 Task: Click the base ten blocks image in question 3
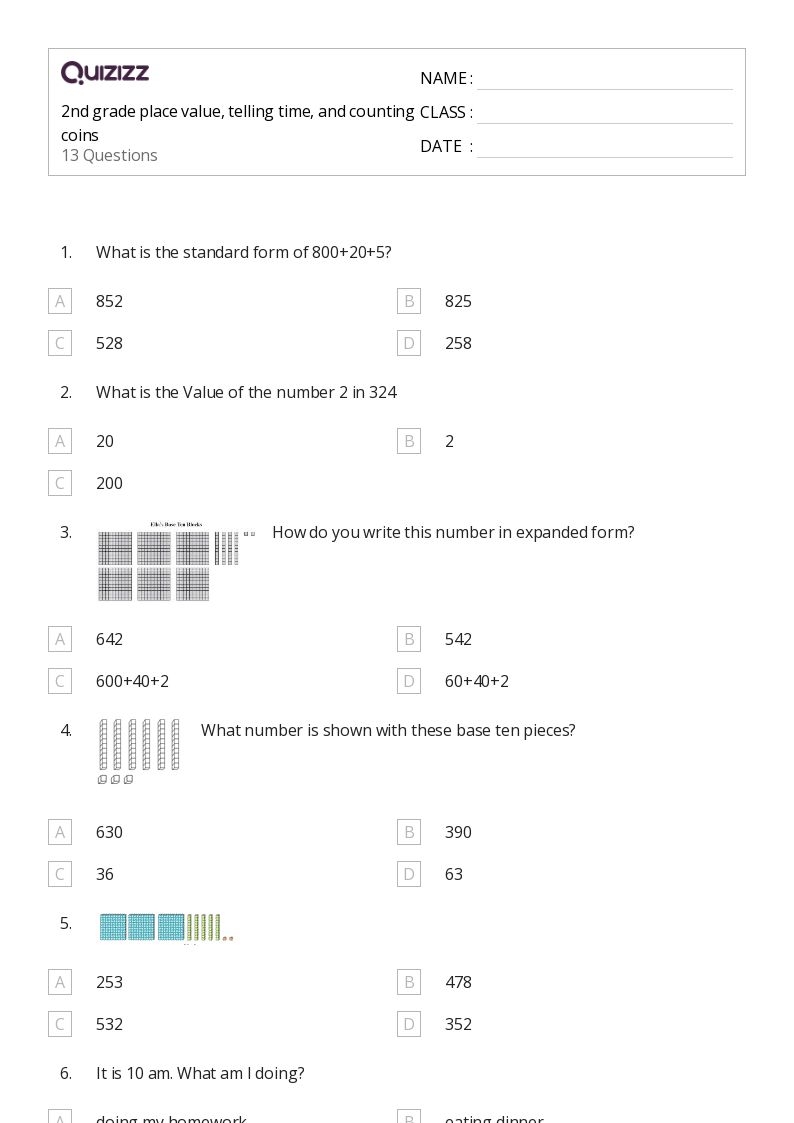click(176, 561)
